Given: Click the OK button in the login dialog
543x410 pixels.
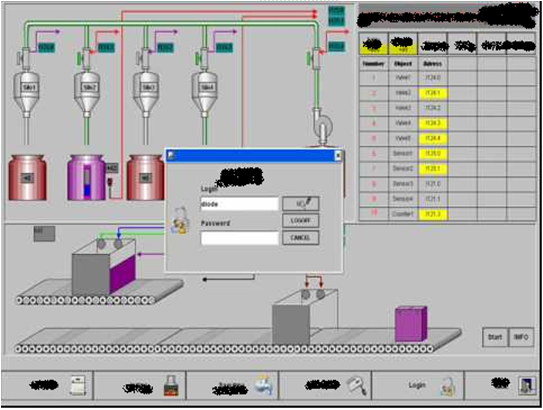Looking at the screenshot, I should tap(301, 204).
